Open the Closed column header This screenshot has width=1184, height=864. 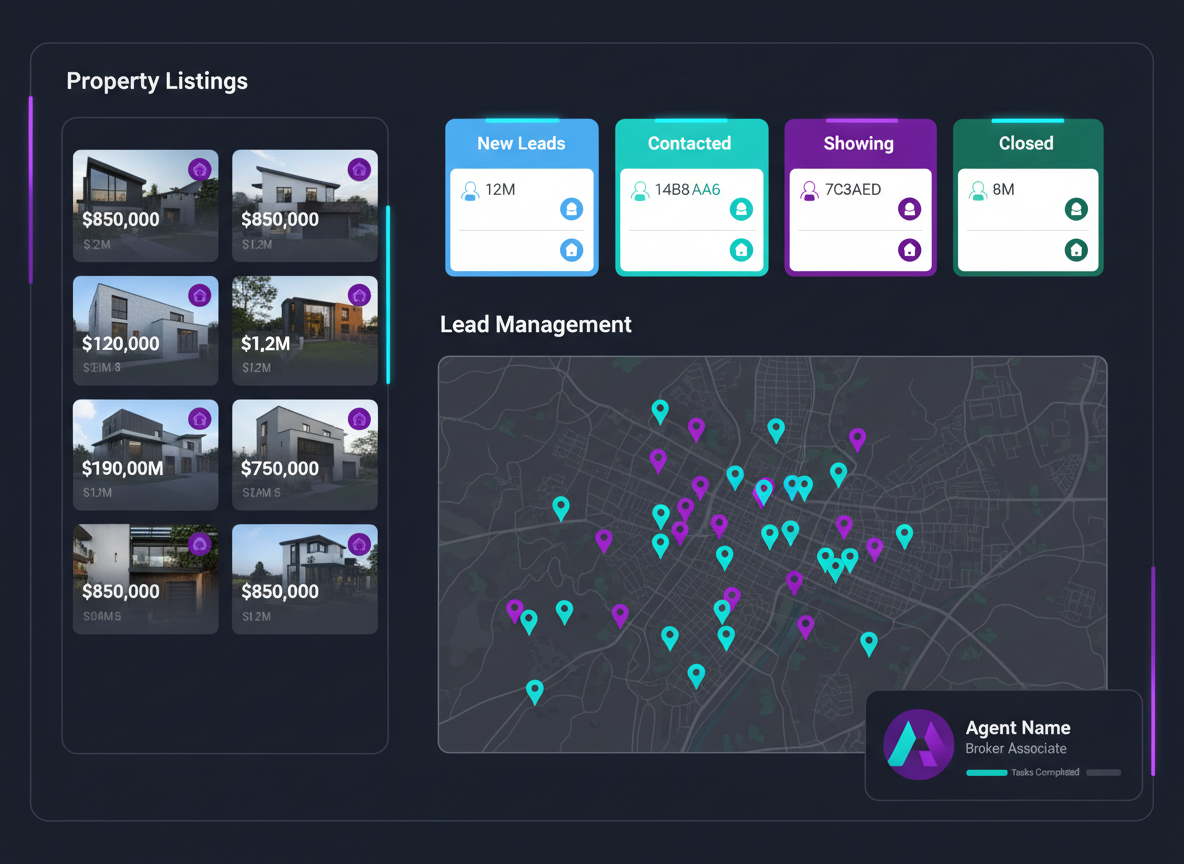tap(1028, 143)
